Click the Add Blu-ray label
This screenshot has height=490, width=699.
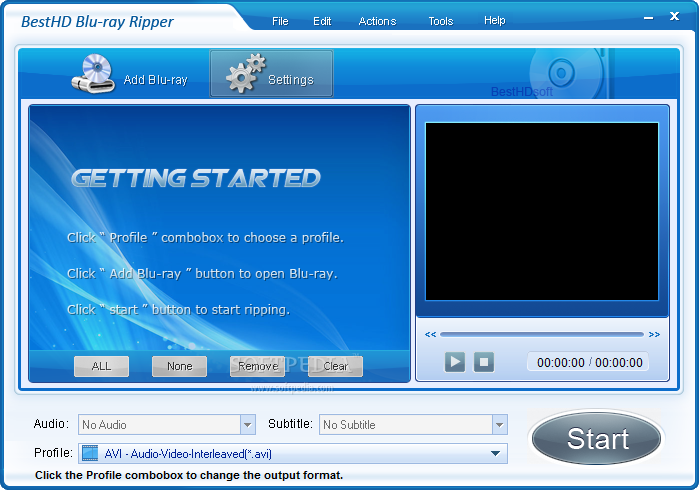point(156,80)
